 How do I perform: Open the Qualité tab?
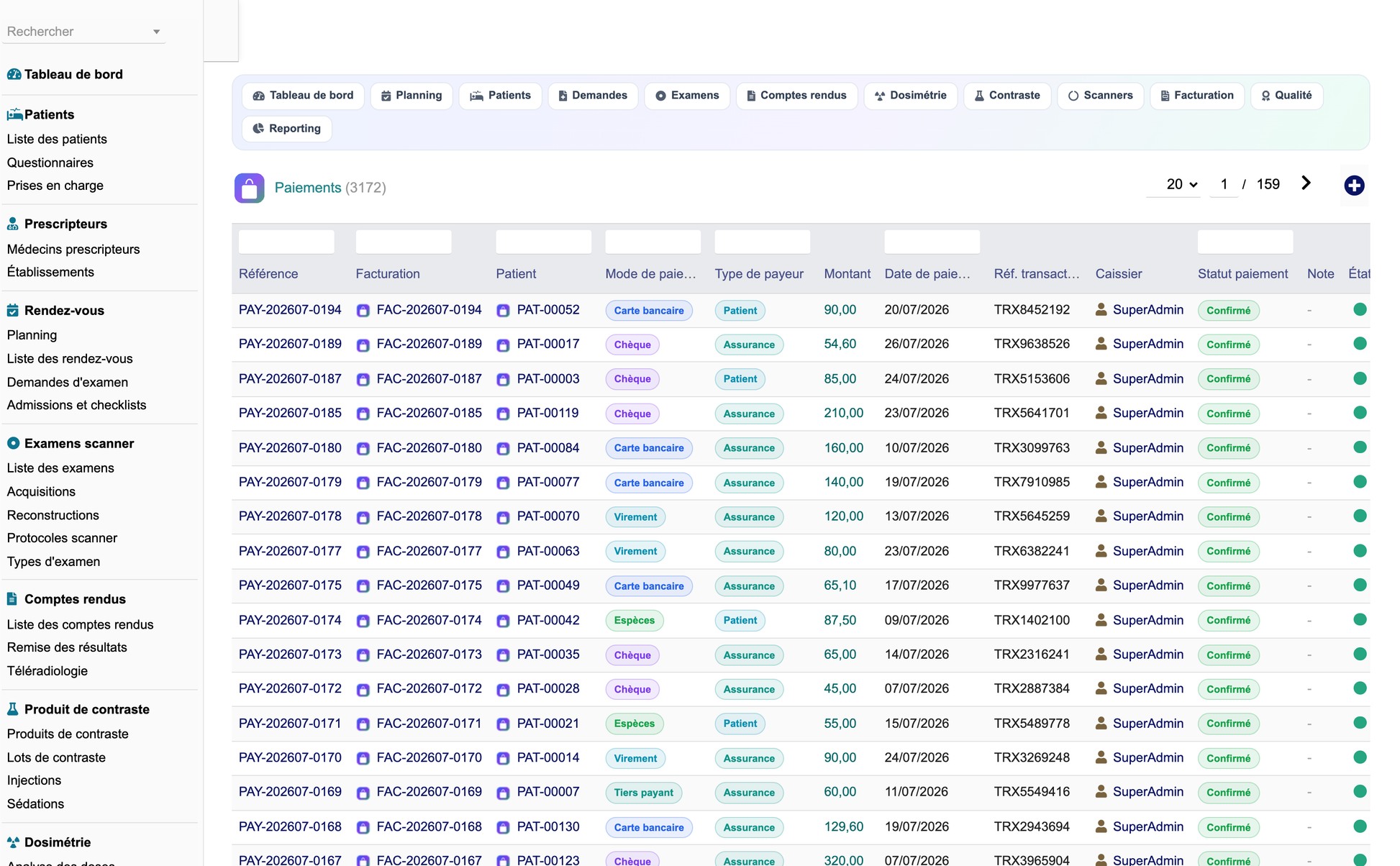pos(1286,96)
